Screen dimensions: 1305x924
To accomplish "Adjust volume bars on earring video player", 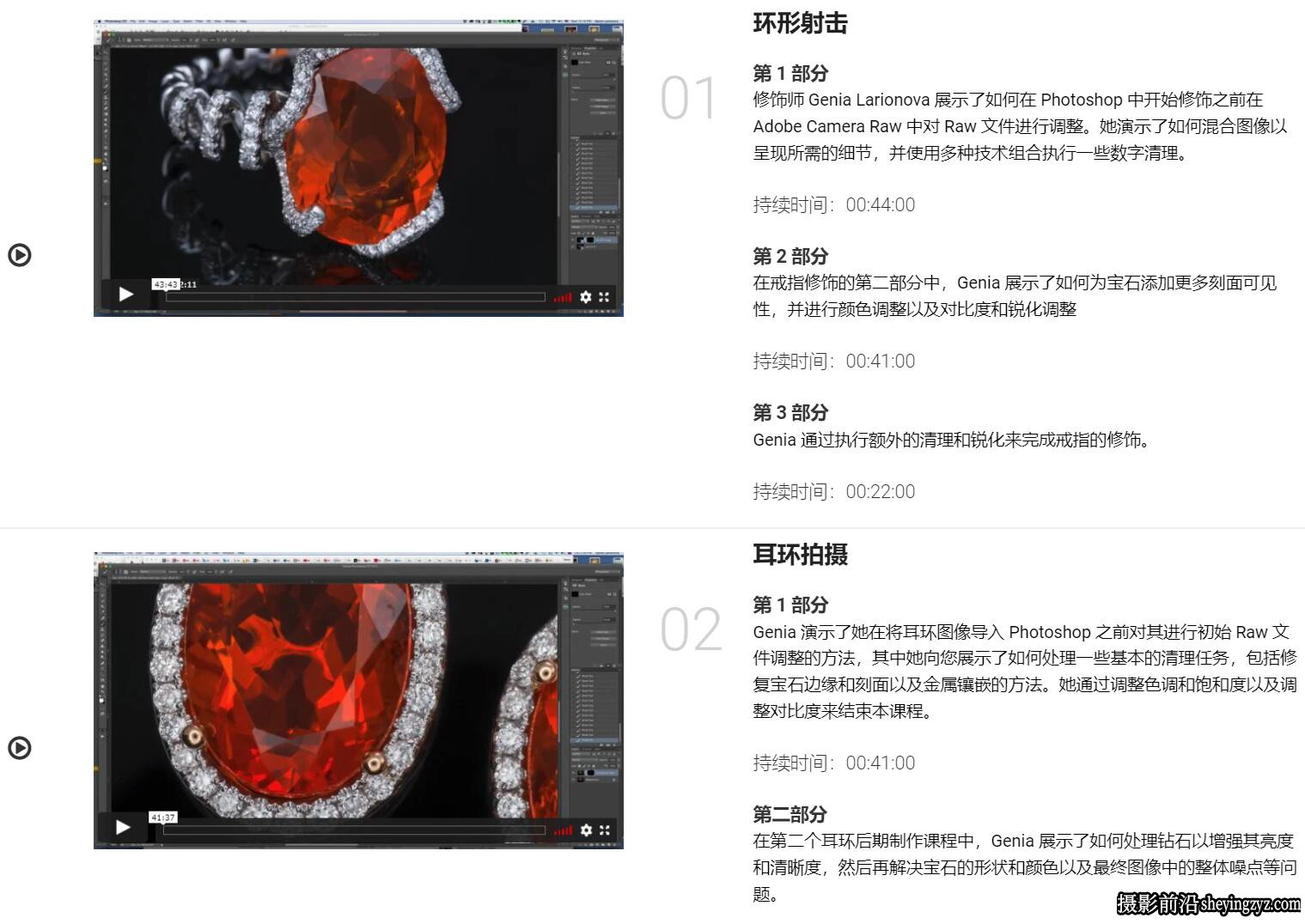I will [563, 830].
